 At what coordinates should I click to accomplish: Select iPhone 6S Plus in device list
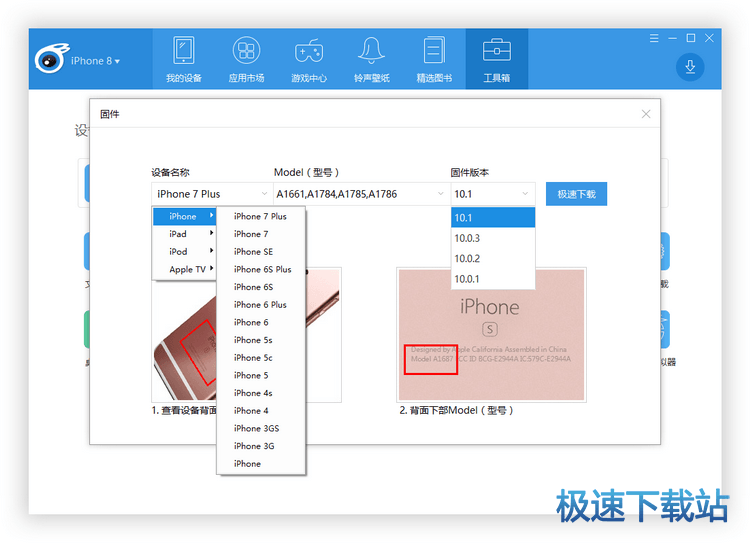(x=261, y=269)
